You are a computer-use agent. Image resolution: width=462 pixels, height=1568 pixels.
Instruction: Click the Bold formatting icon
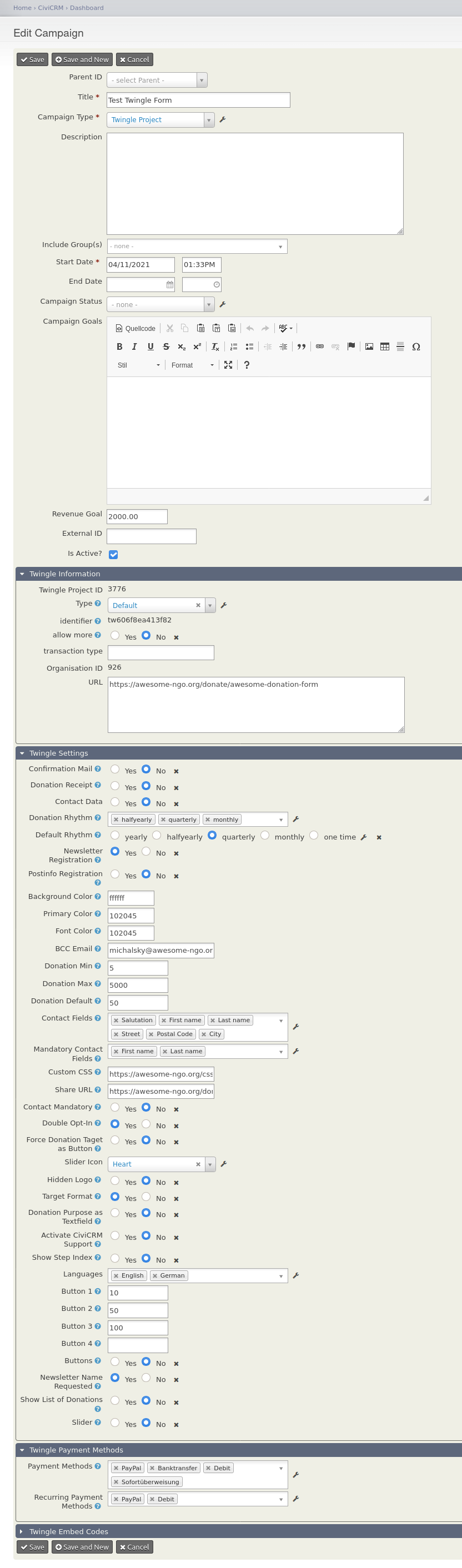119,346
